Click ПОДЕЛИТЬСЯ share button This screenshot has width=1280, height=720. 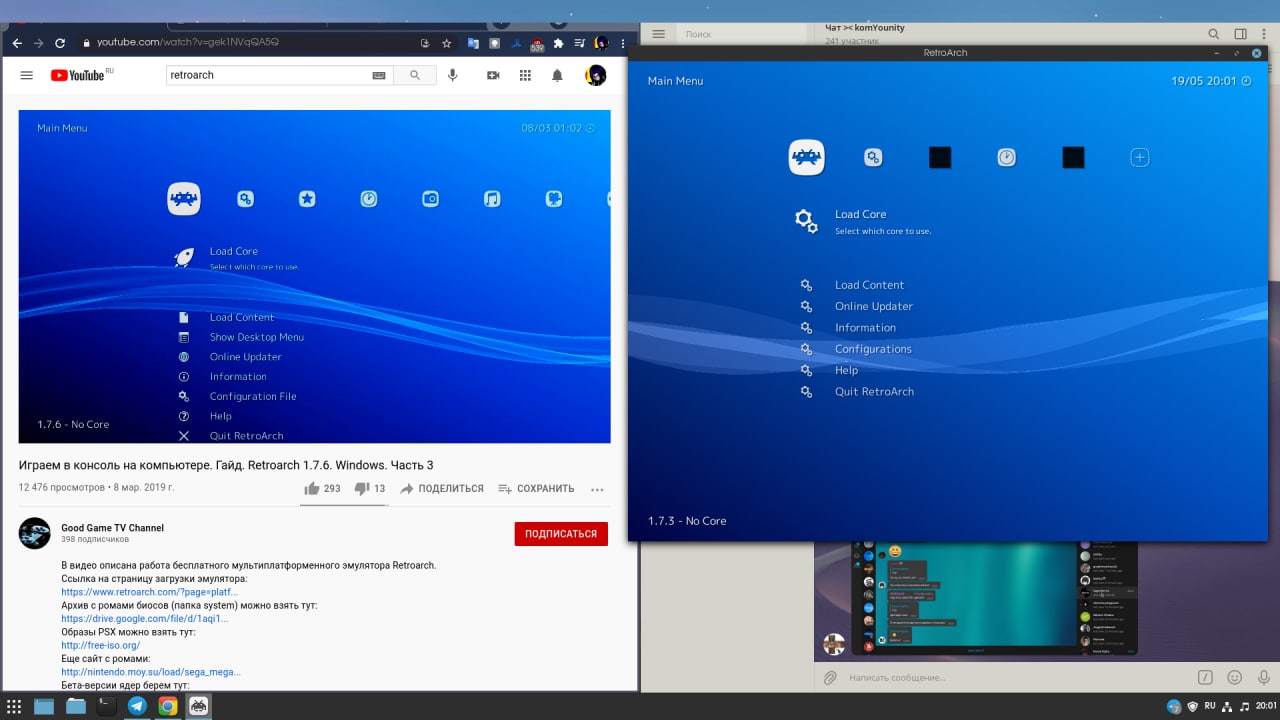[x=442, y=489]
